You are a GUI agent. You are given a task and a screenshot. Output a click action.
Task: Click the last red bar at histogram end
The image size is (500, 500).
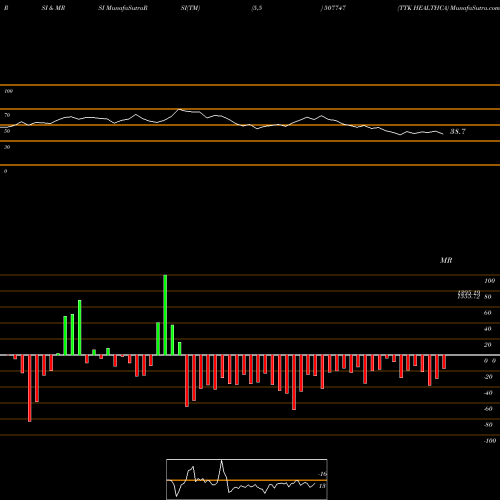(x=444, y=362)
